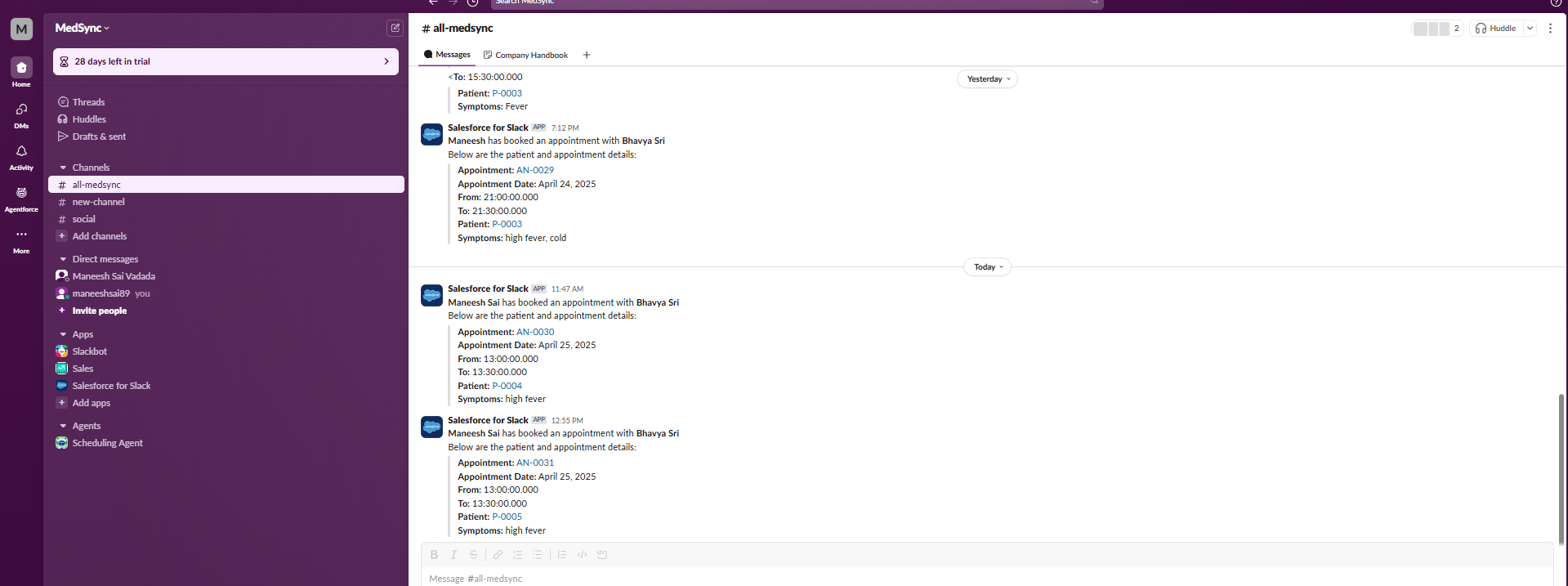The image size is (1568, 586).
Task: Open the Yesterday date jump dropdown
Action: click(988, 79)
